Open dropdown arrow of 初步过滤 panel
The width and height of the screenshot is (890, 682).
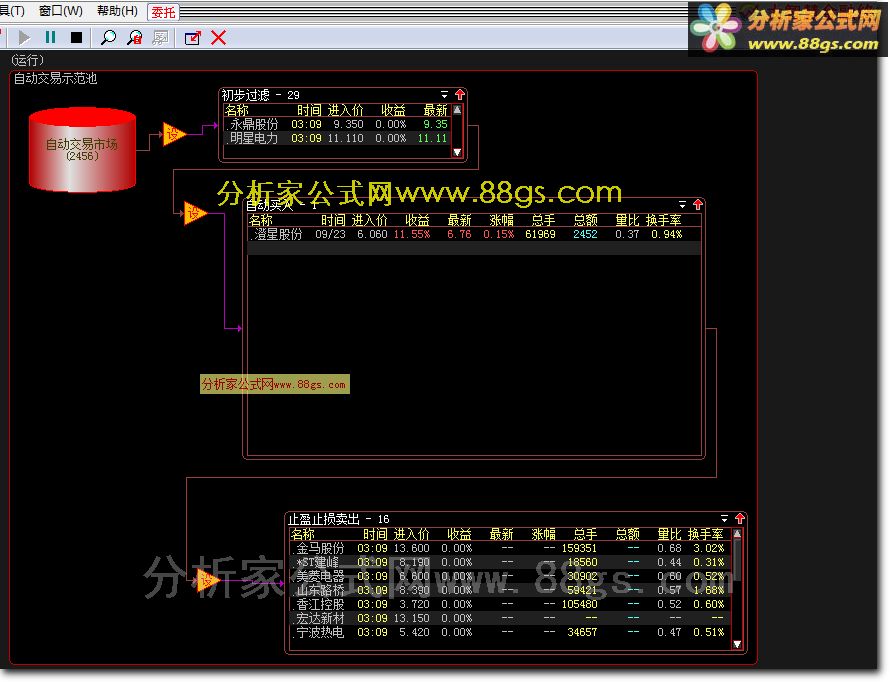coord(444,95)
